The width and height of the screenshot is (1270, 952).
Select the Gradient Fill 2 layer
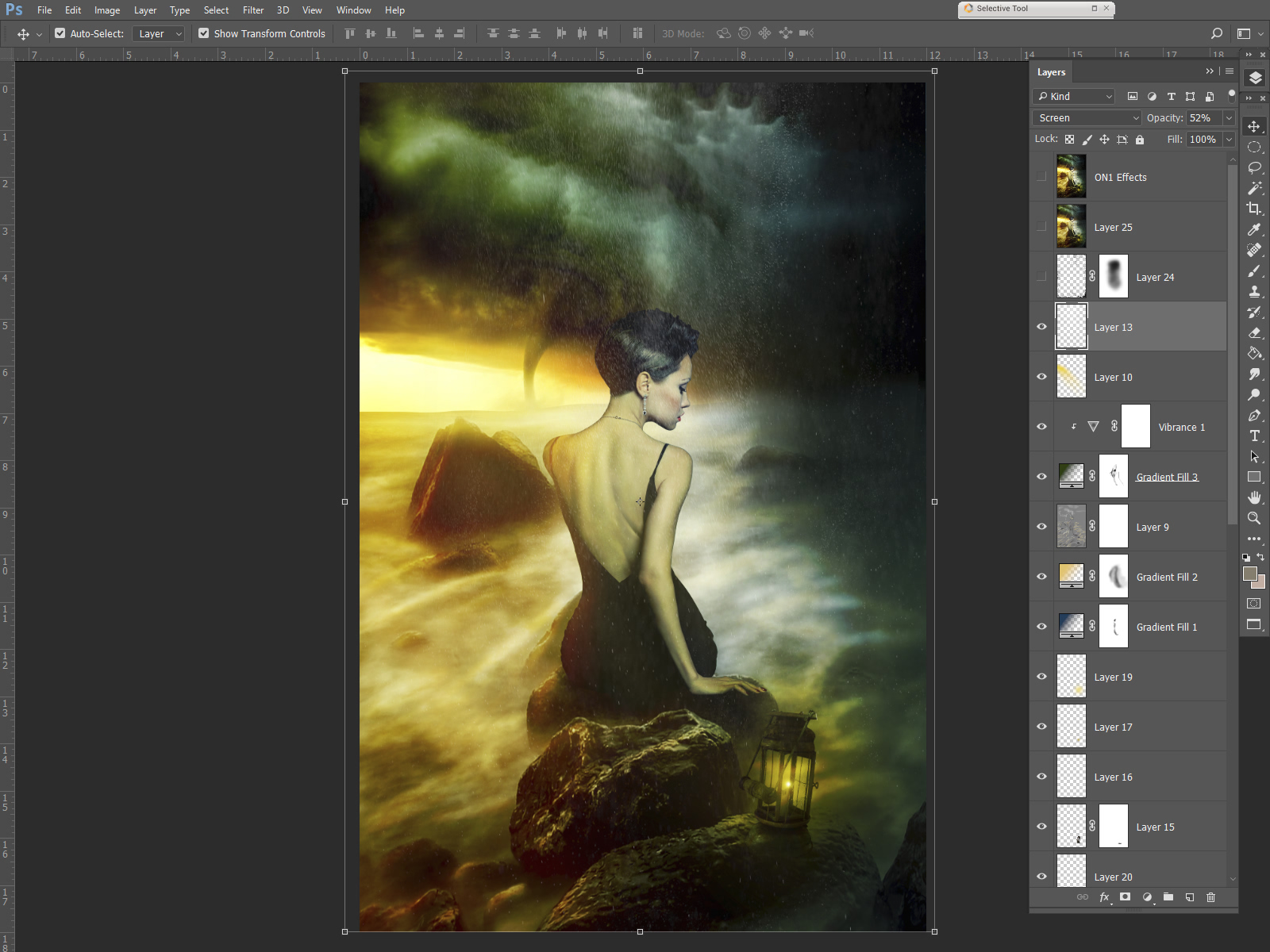pos(1167,577)
